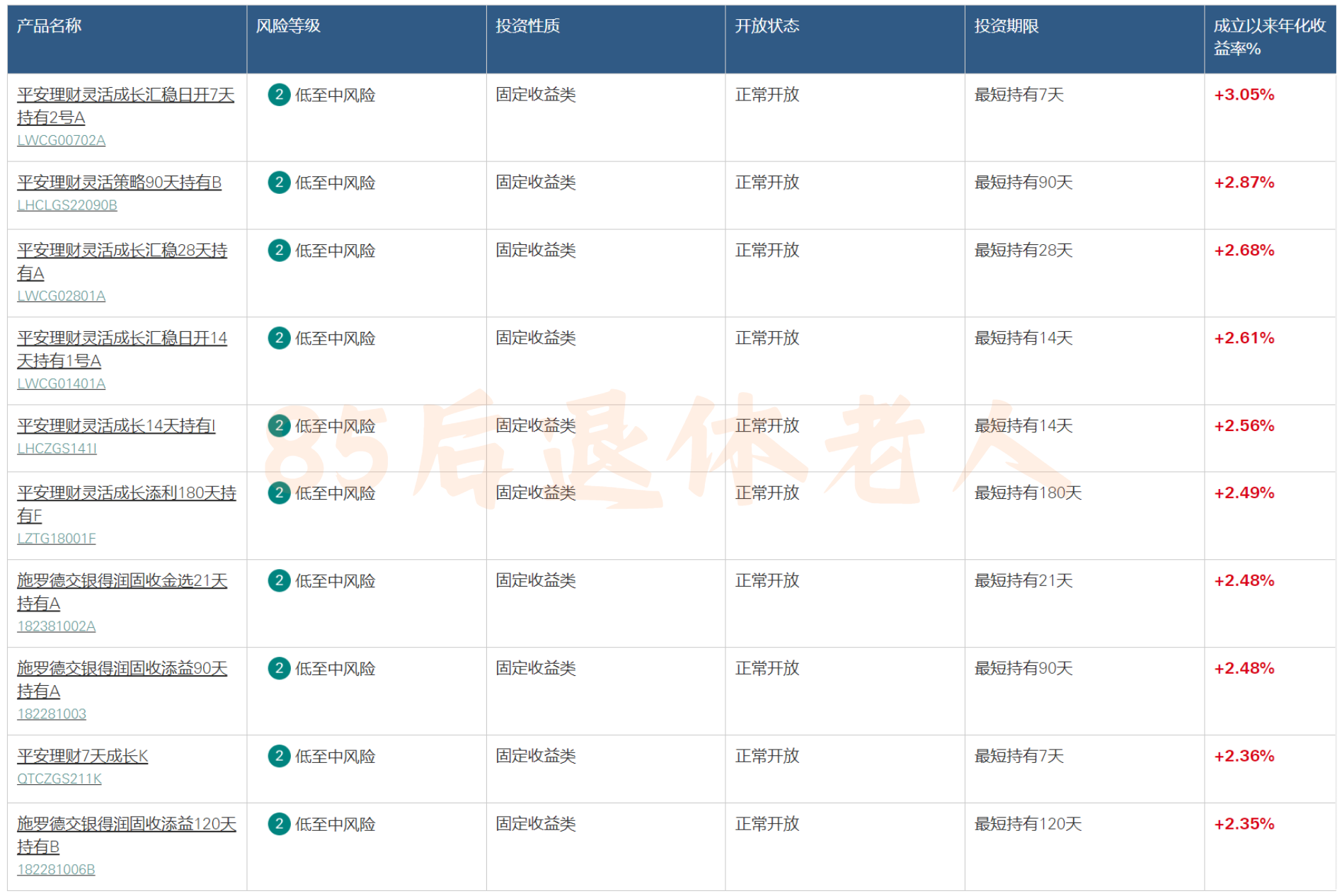This screenshot has width=1342, height=896.
Task: Click risk level 2 badge for 182381002A row
Action: [x=279, y=581]
